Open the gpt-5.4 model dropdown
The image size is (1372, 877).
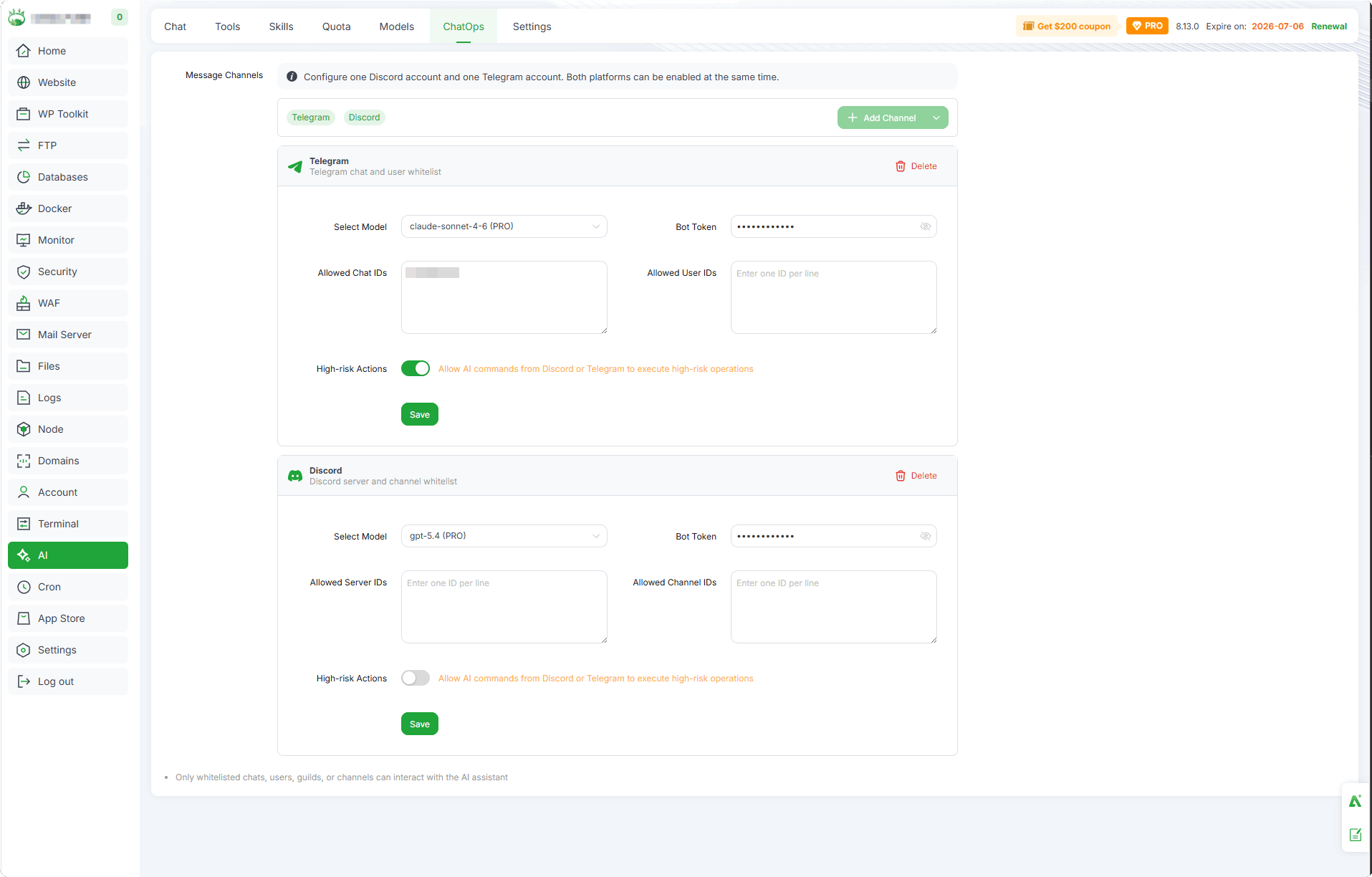[504, 536]
